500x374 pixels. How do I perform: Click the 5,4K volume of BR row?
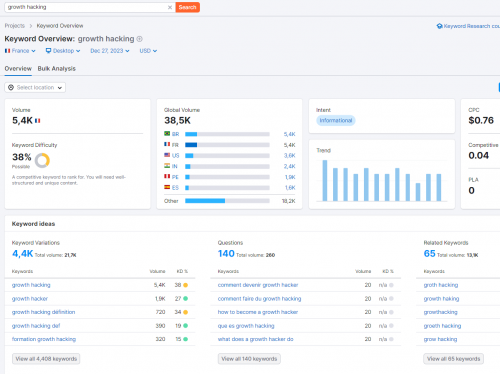pyautogui.click(x=289, y=134)
